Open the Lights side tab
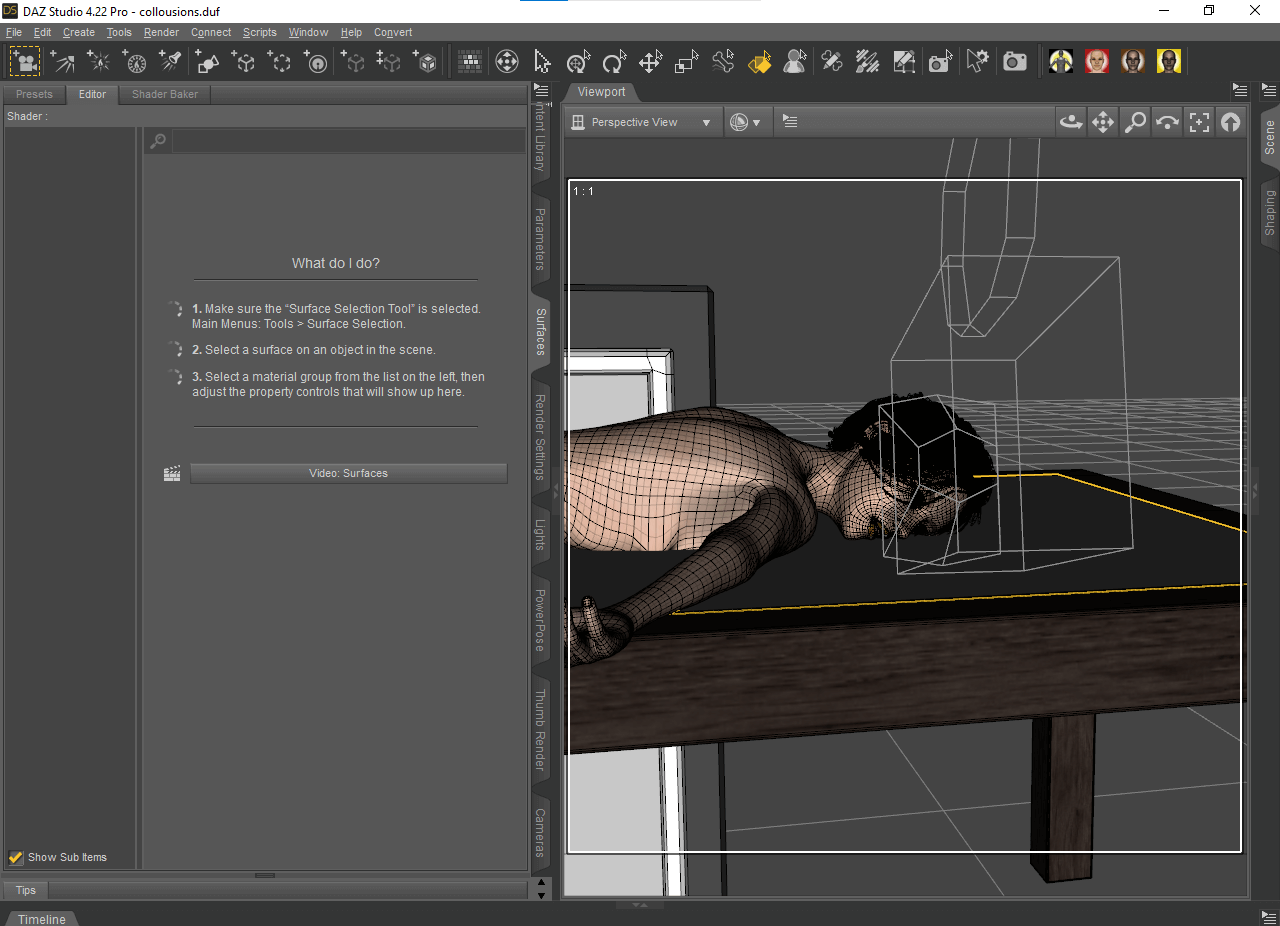1280x926 pixels. point(540,535)
